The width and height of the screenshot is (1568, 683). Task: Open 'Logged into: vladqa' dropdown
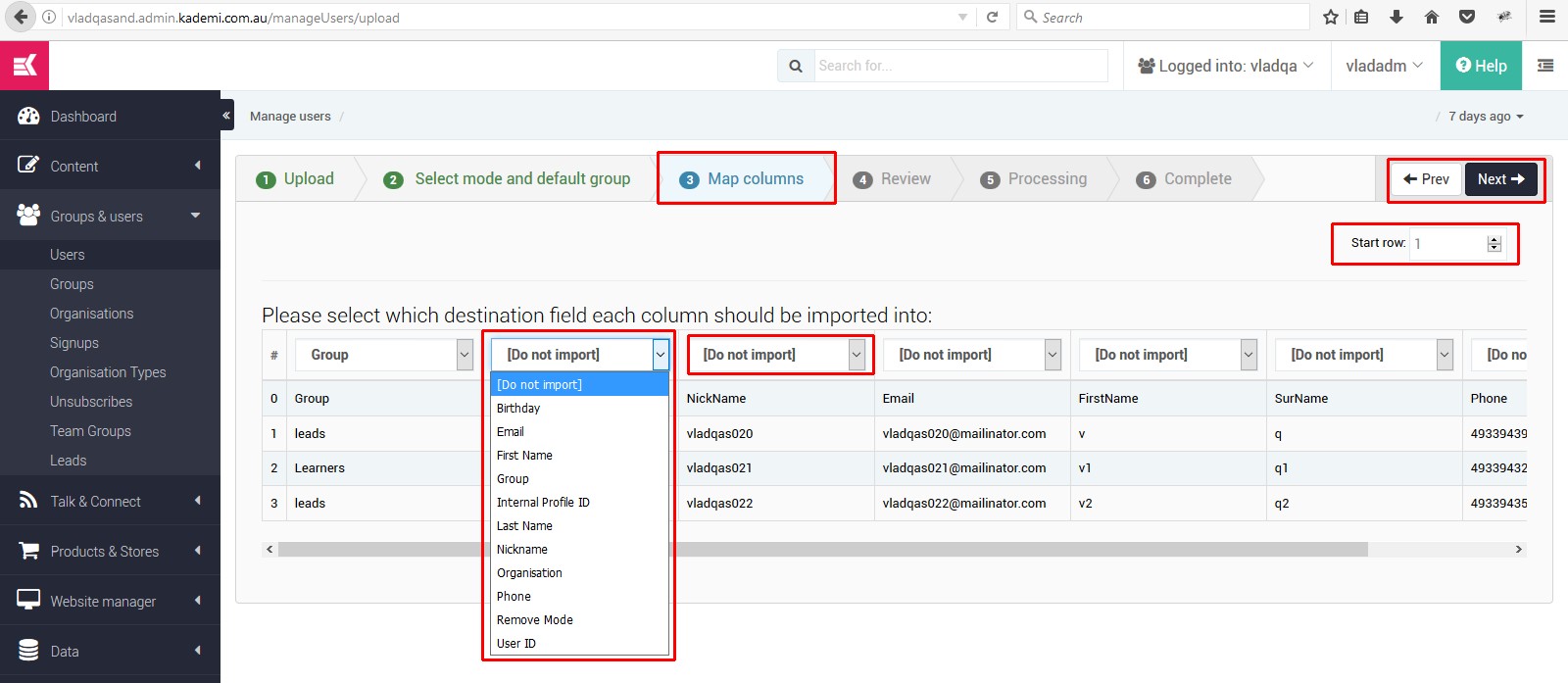[1225, 66]
